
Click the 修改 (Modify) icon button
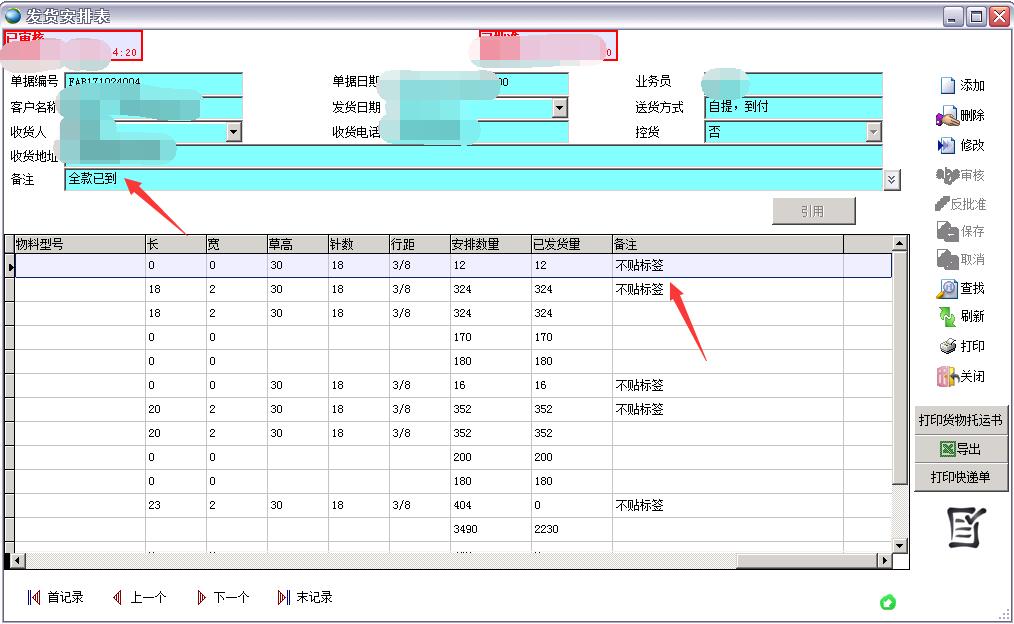960,146
